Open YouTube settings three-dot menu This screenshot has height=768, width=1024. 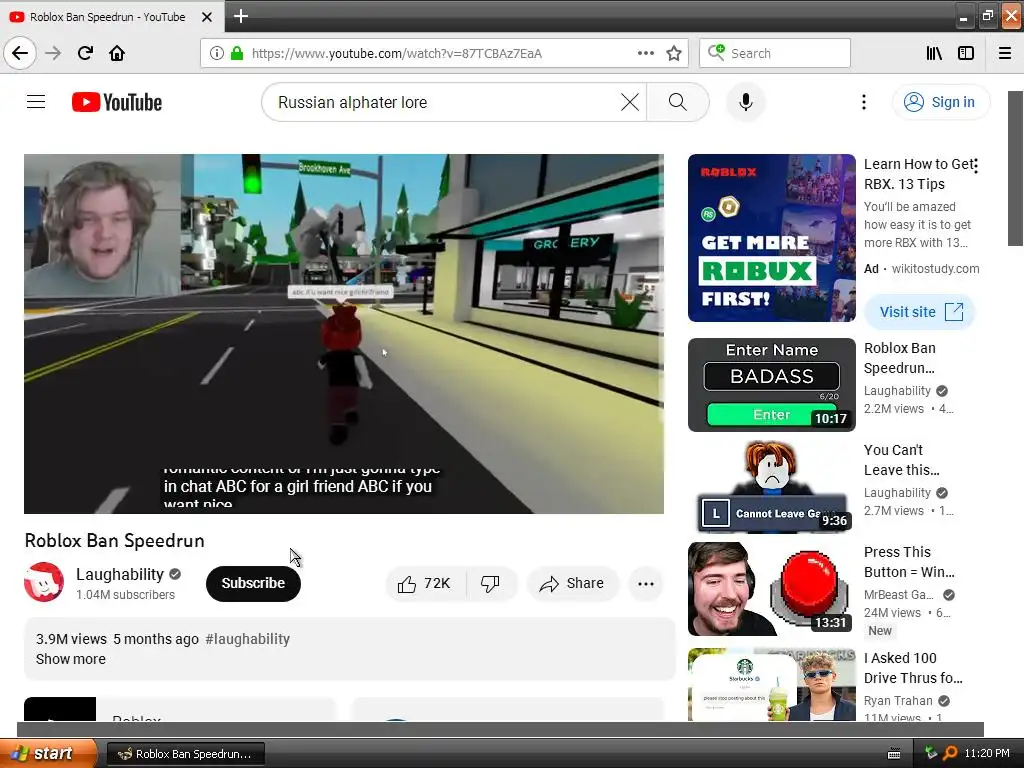(x=863, y=102)
